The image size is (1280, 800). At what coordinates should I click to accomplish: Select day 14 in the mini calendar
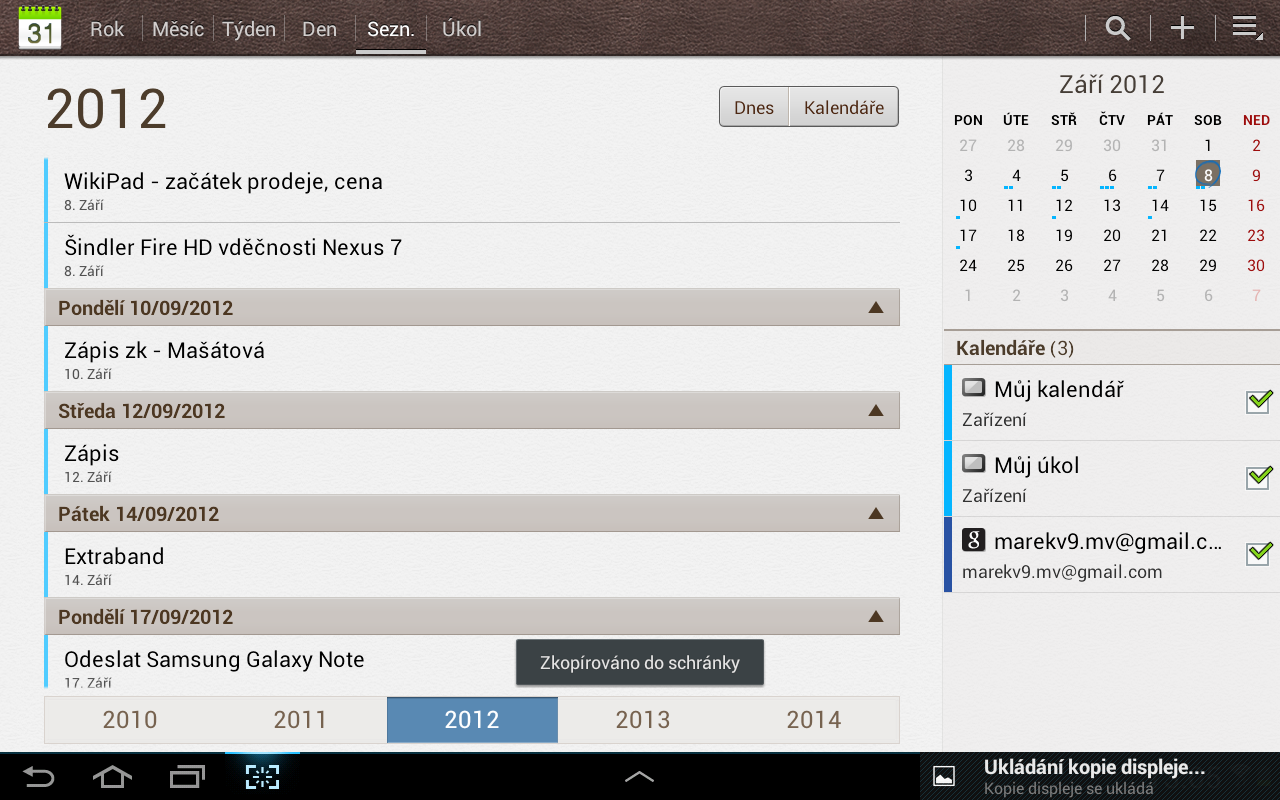[1160, 206]
